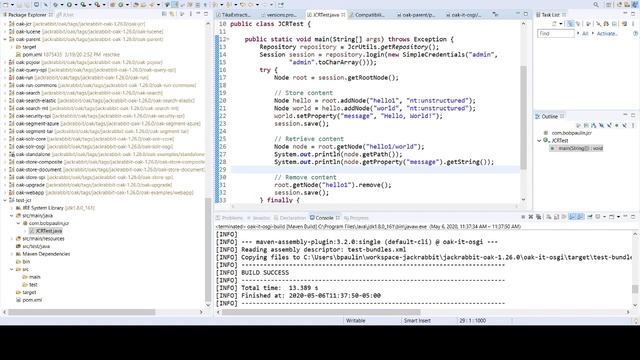Open the Open Console dropdown arrow
The image size is (640, 360).
click(618, 217)
